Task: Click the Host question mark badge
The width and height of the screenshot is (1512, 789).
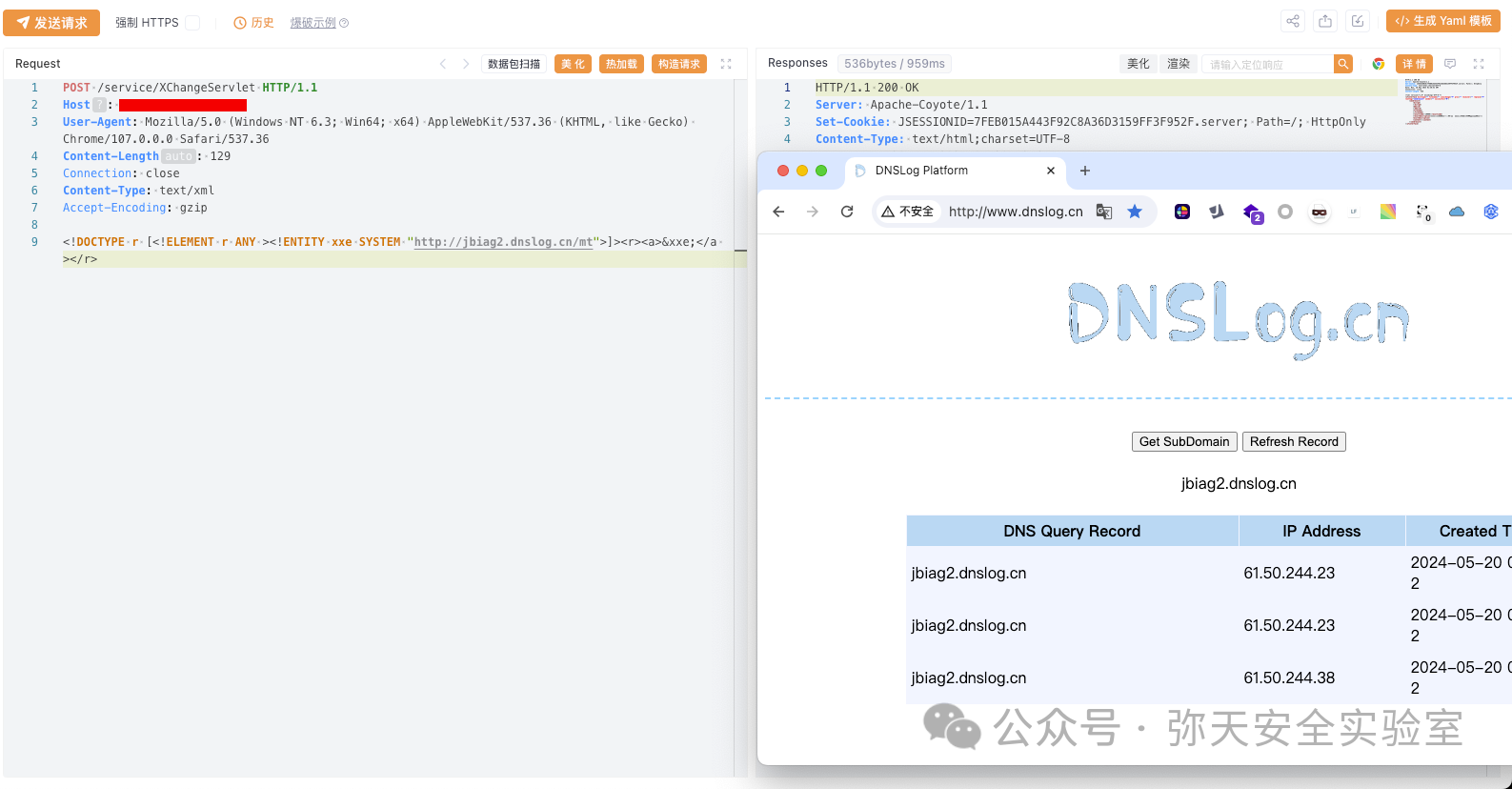Action: 99,105
